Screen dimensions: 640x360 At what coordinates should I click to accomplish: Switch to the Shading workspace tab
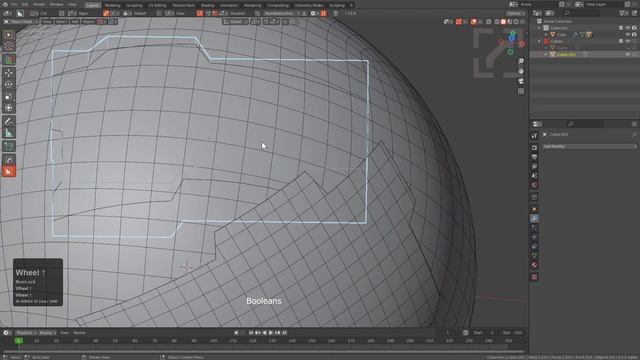tap(207, 5)
